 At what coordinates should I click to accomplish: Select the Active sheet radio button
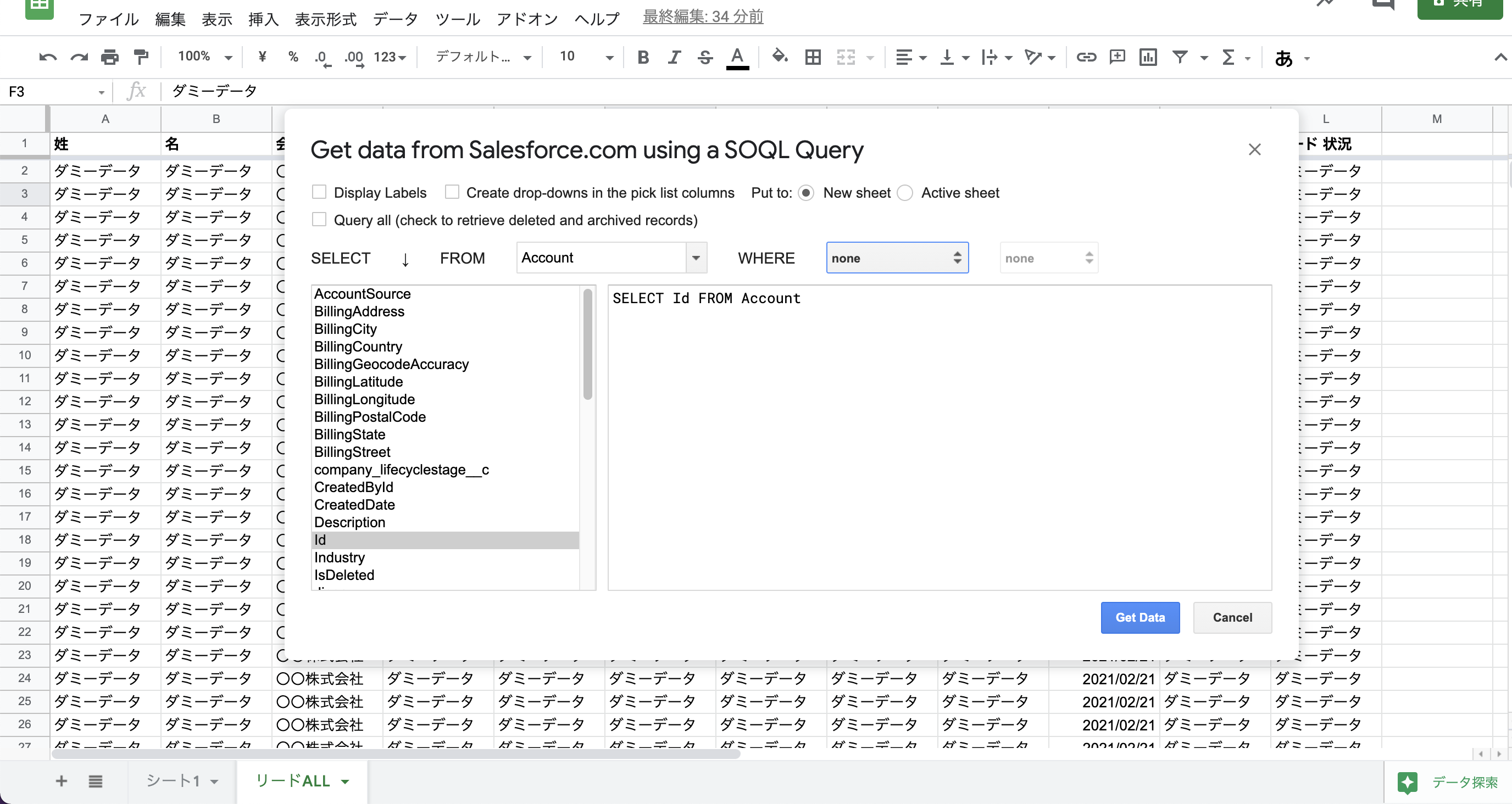click(x=905, y=193)
